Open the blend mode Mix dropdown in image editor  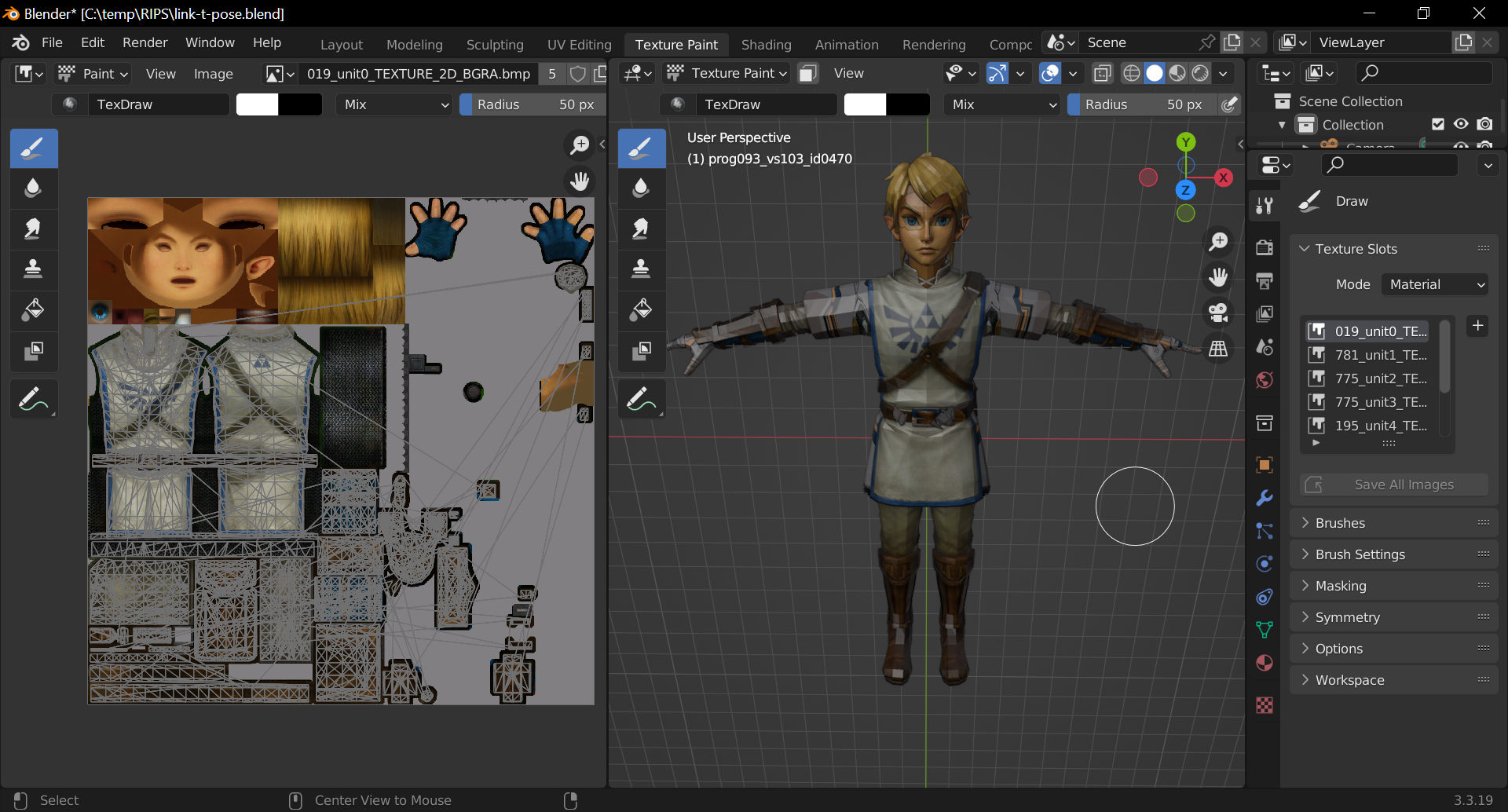(x=395, y=104)
